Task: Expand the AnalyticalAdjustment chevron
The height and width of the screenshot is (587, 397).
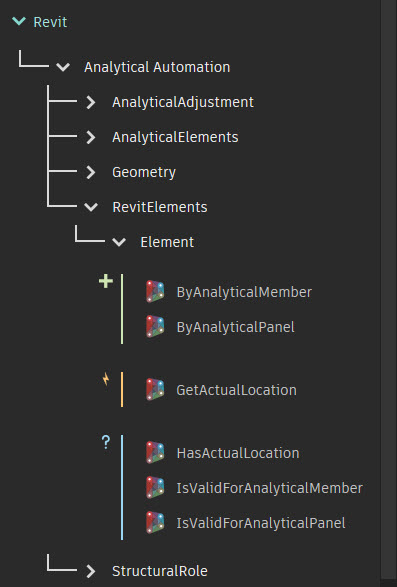Action: point(91,102)
